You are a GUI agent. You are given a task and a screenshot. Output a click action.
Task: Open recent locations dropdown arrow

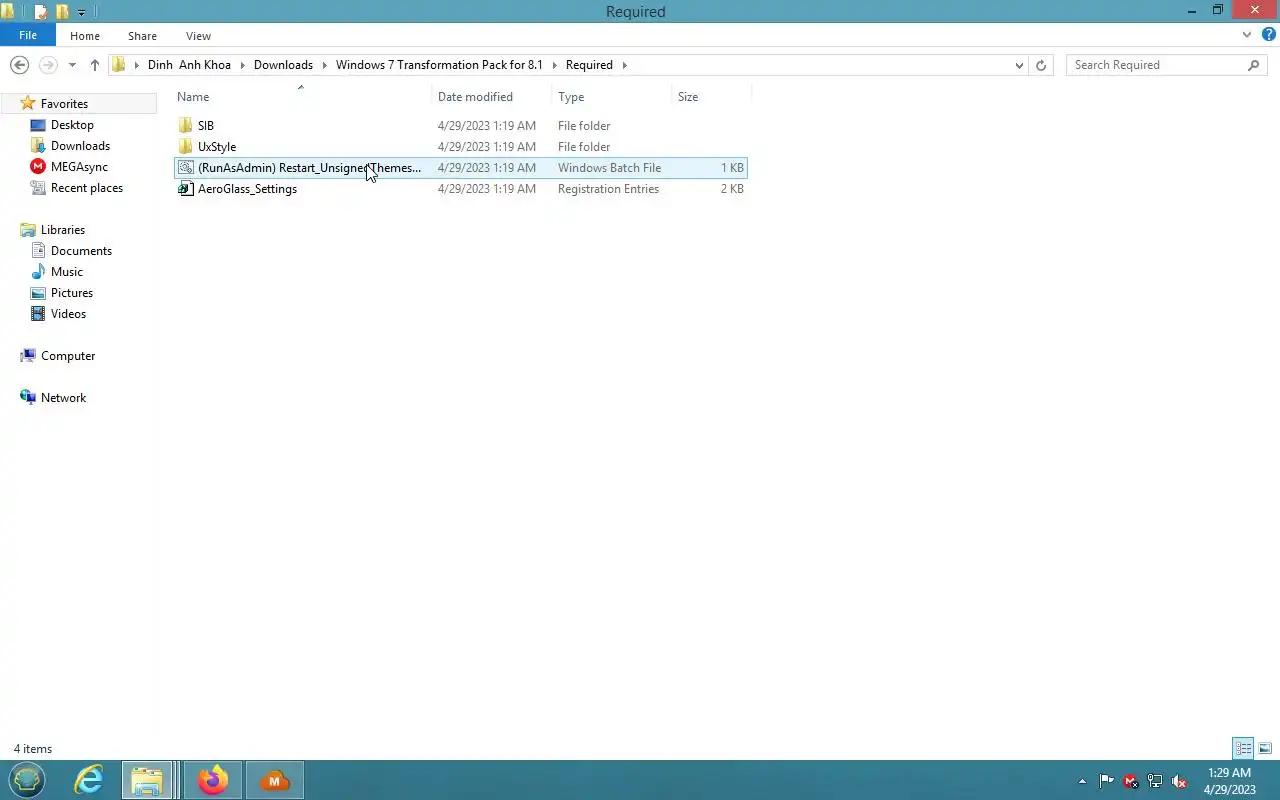72,65
